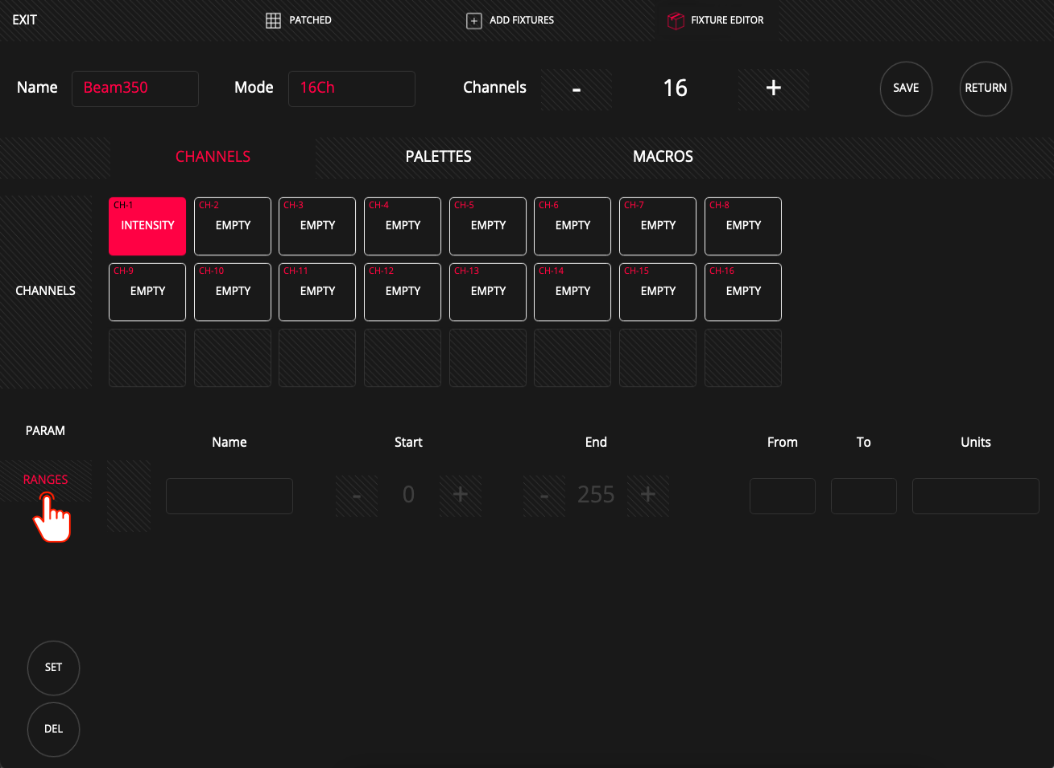This screenshot has width=1054, height=768.
Task: Click the Units input field
Action: tap(975, 496)
